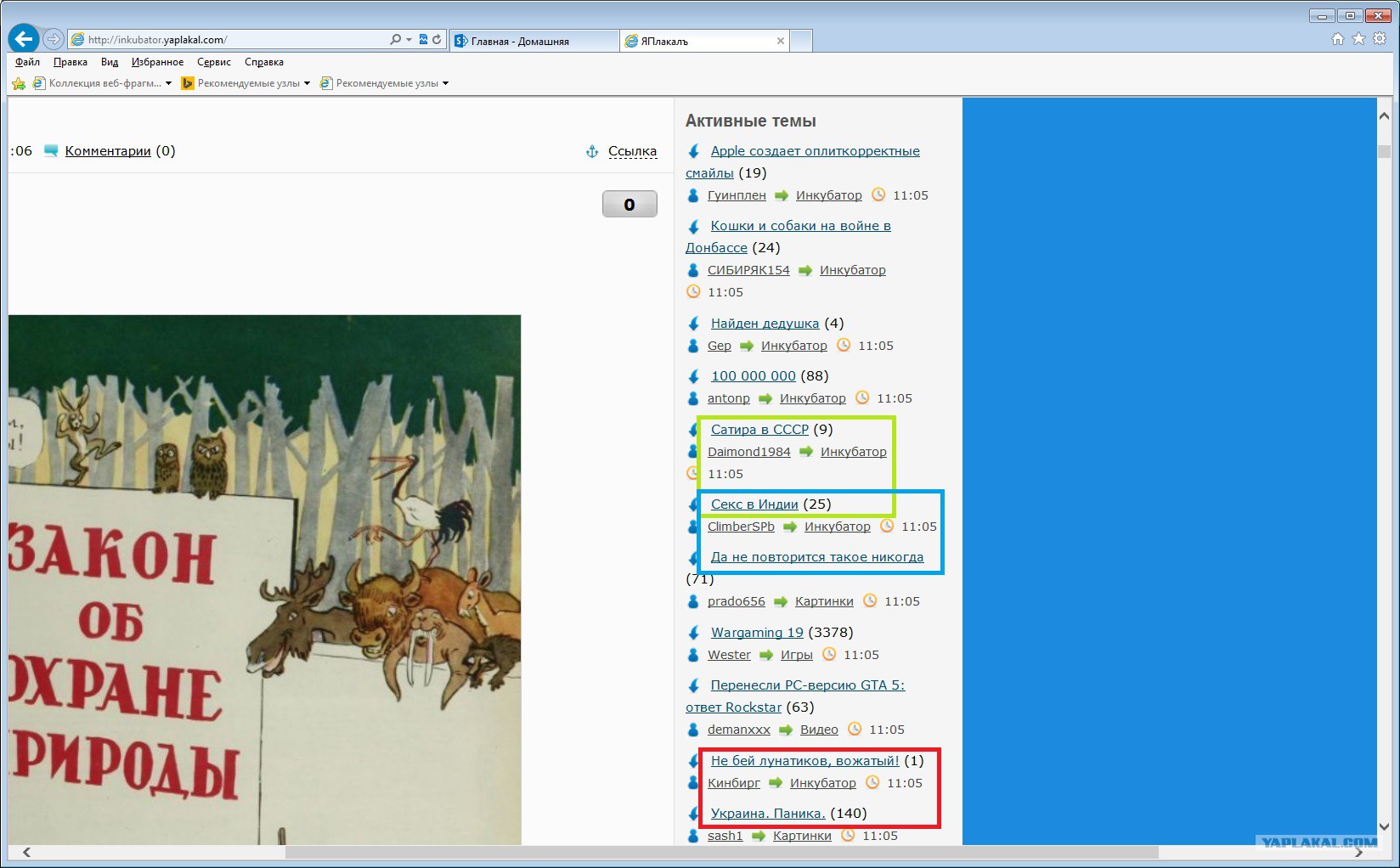The width and height of the screenshot is (1400, 868).
Task: Click the (3378) reply count
Action: point(831,633)
